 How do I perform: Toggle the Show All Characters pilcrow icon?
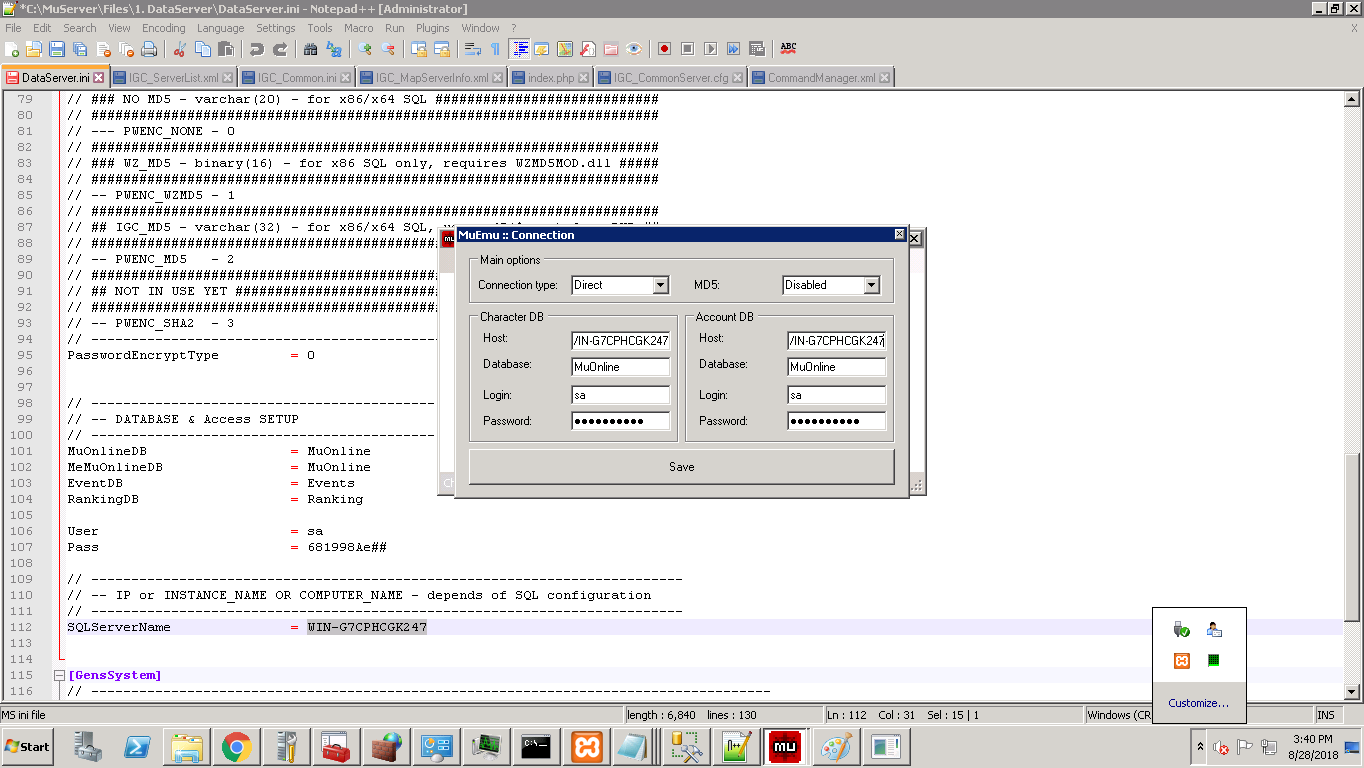pos(494,49)
